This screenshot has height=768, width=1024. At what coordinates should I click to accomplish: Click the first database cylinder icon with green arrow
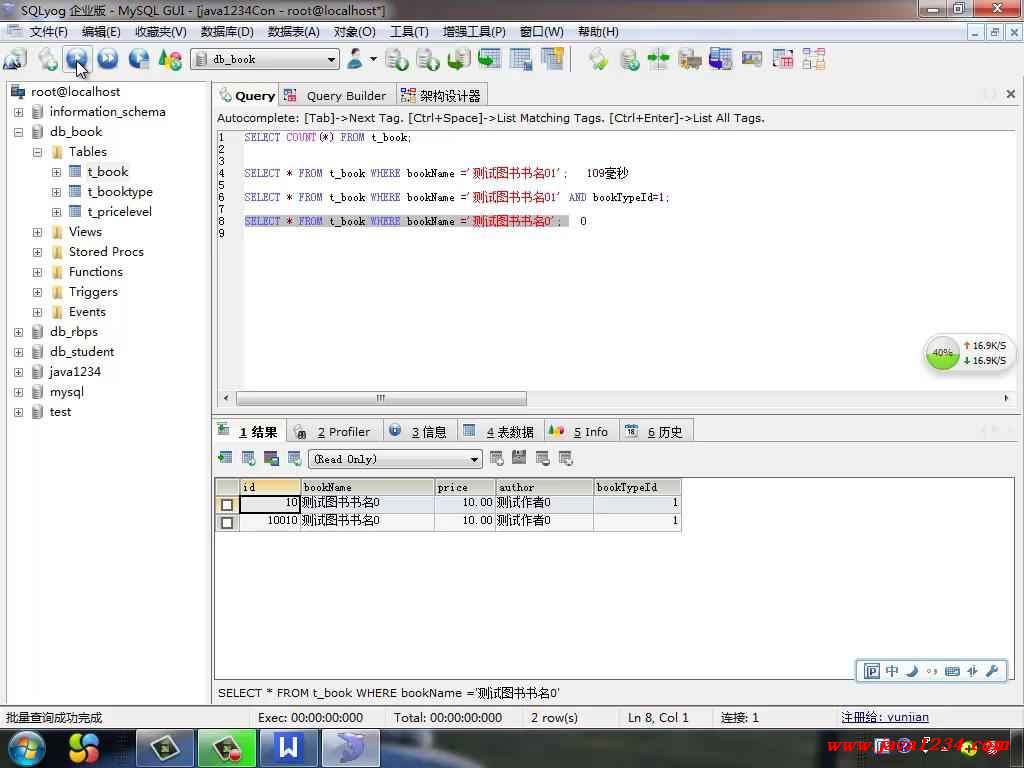[396, 59]
